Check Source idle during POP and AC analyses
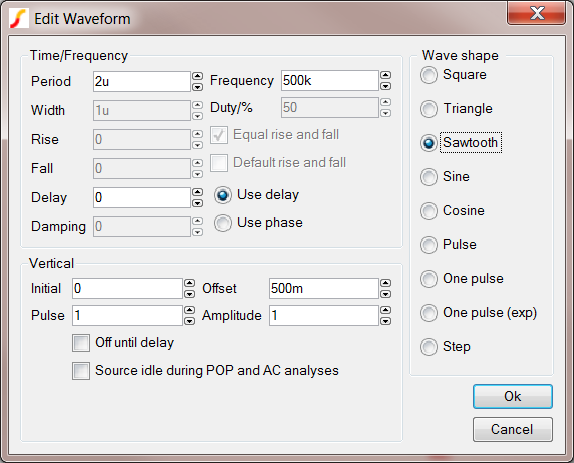 click(x=81, y=371)
